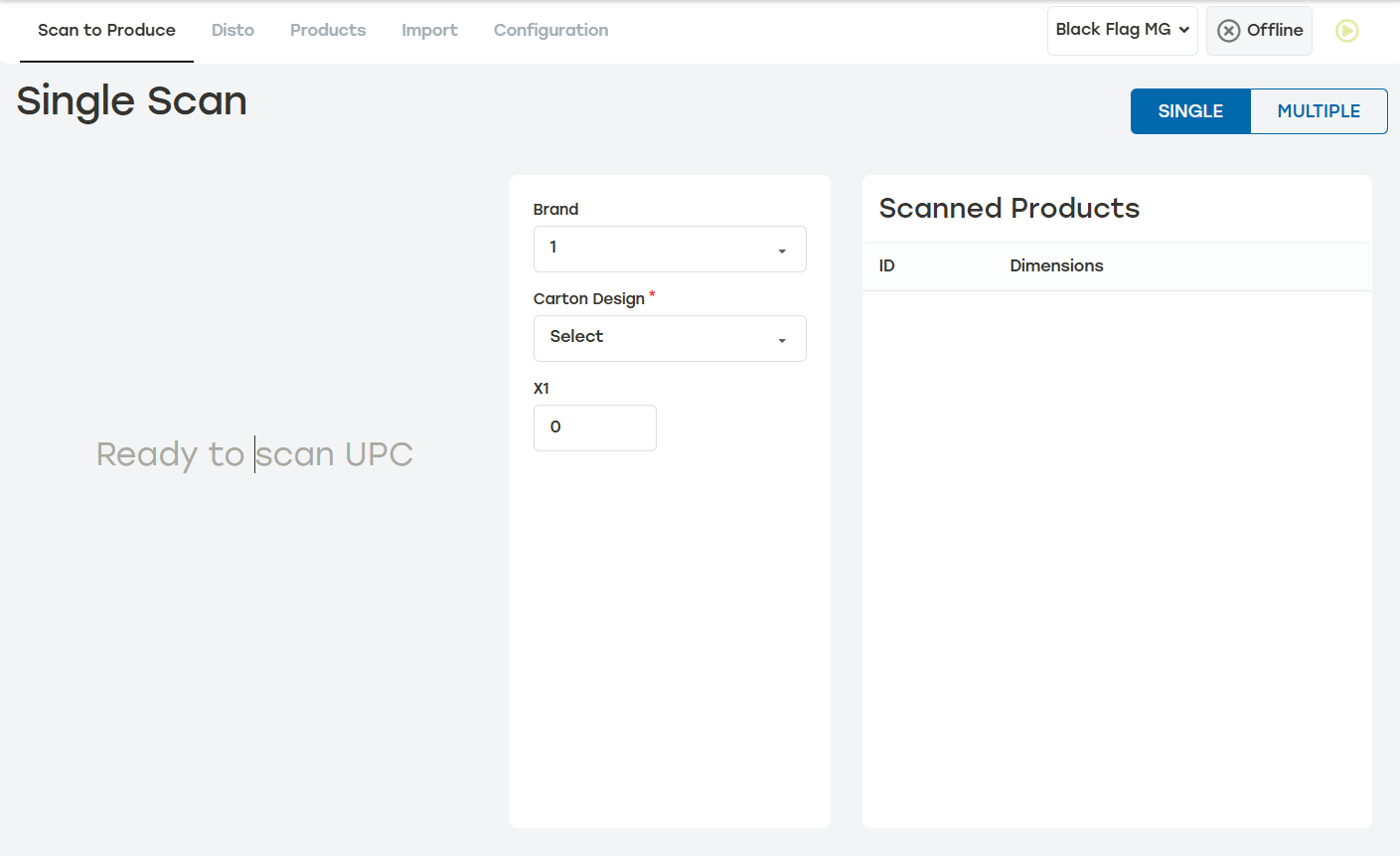This screenshot has width=1400, height=856.
Task: Switch to the Products tab
Action: tap(328, 30)
